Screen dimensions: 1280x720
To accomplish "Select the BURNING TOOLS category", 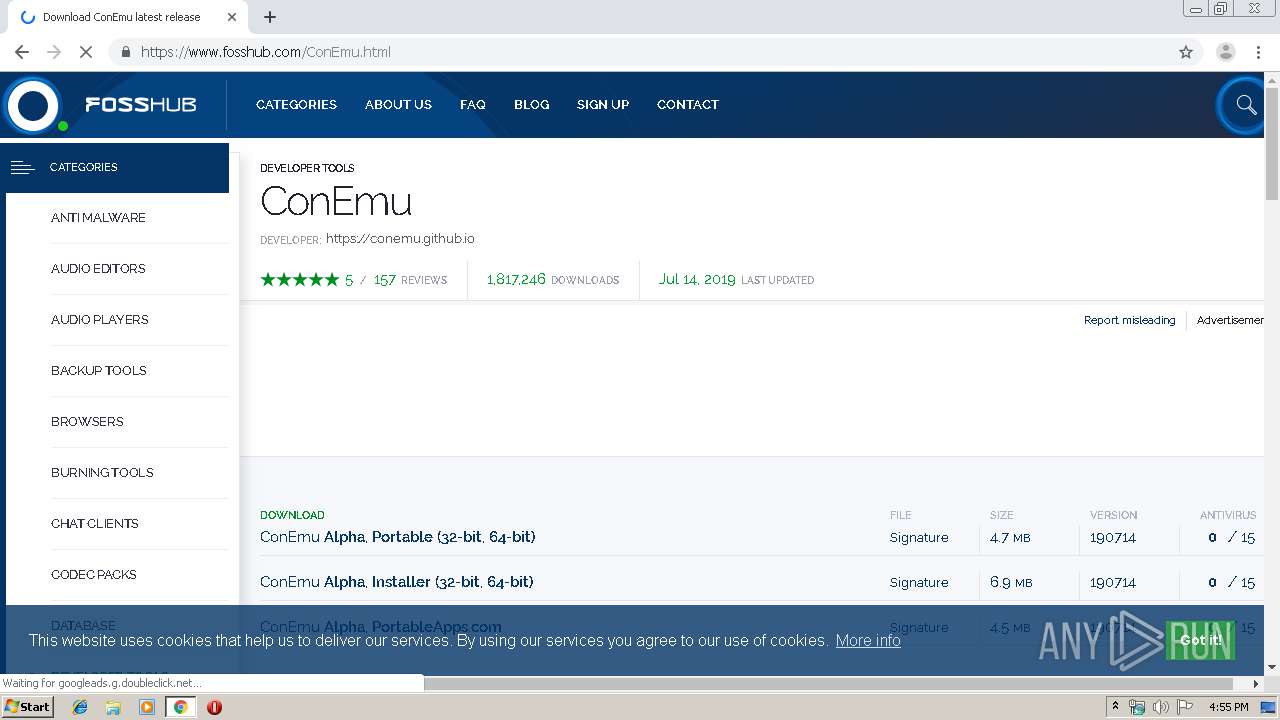I will tap(102, 472).
